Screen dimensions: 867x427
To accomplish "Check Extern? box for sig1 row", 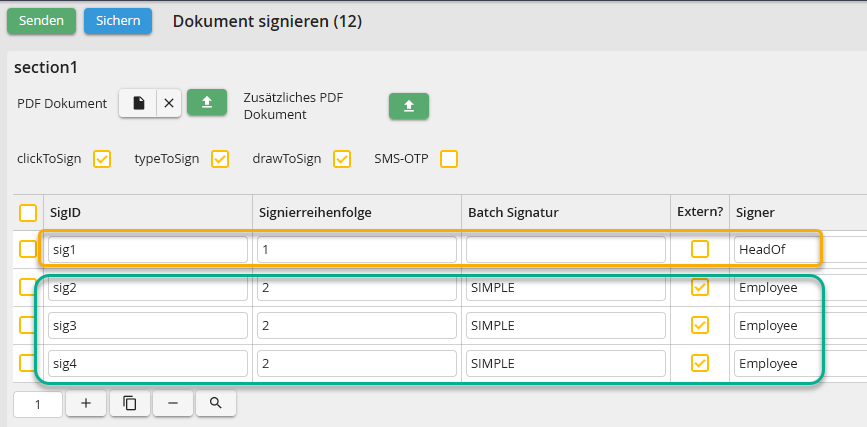I will 700,249.
